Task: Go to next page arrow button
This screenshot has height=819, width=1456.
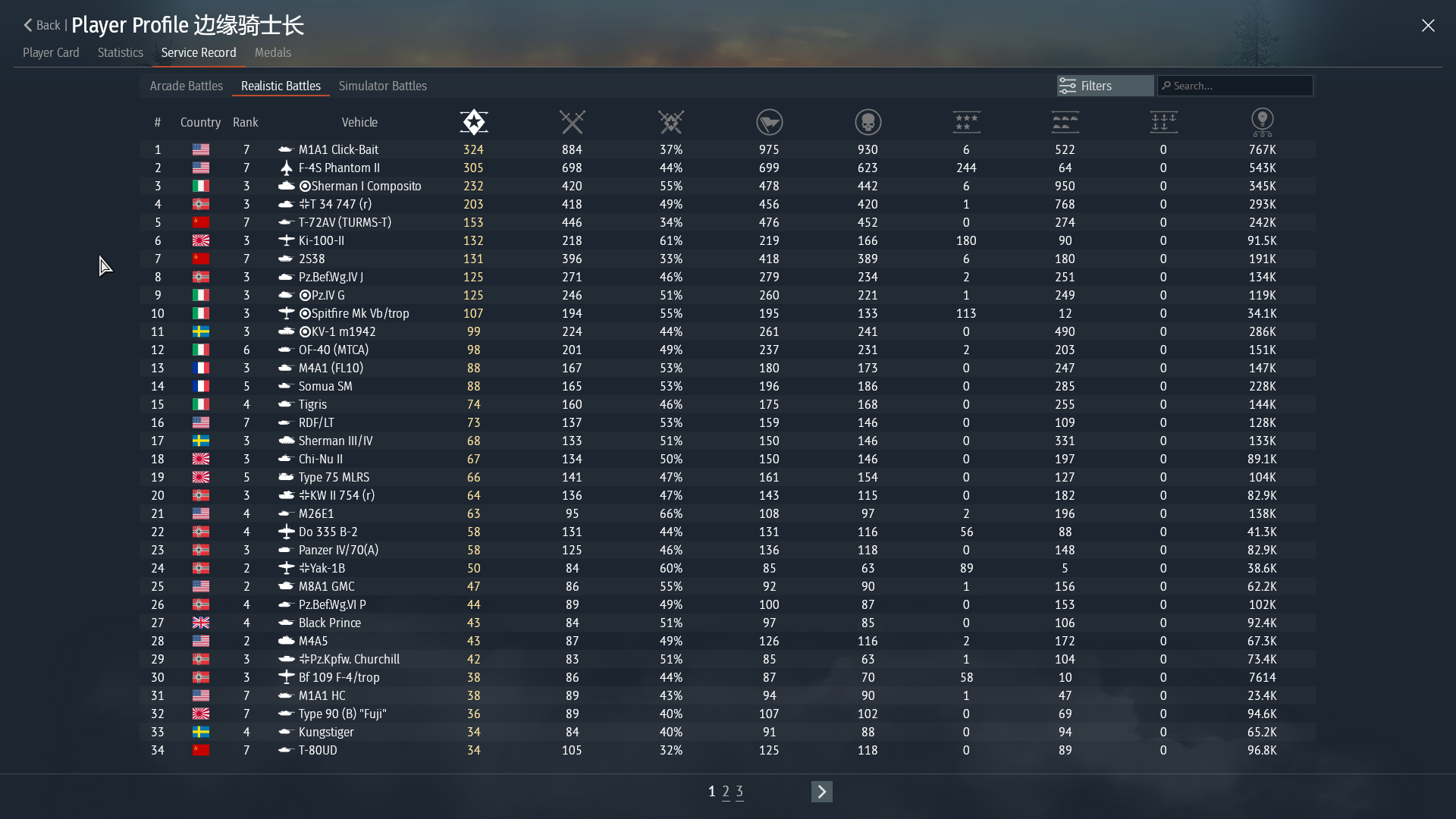Action: [x=821, y=792]
